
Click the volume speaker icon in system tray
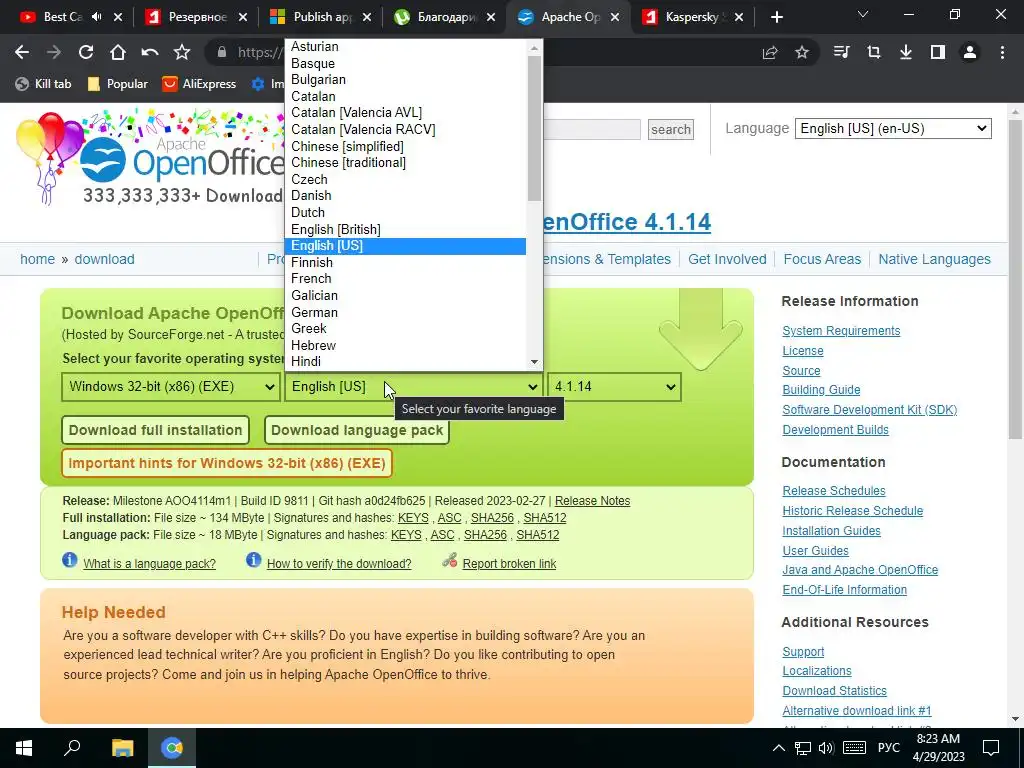pyautogui.click(x=826, y=748)
